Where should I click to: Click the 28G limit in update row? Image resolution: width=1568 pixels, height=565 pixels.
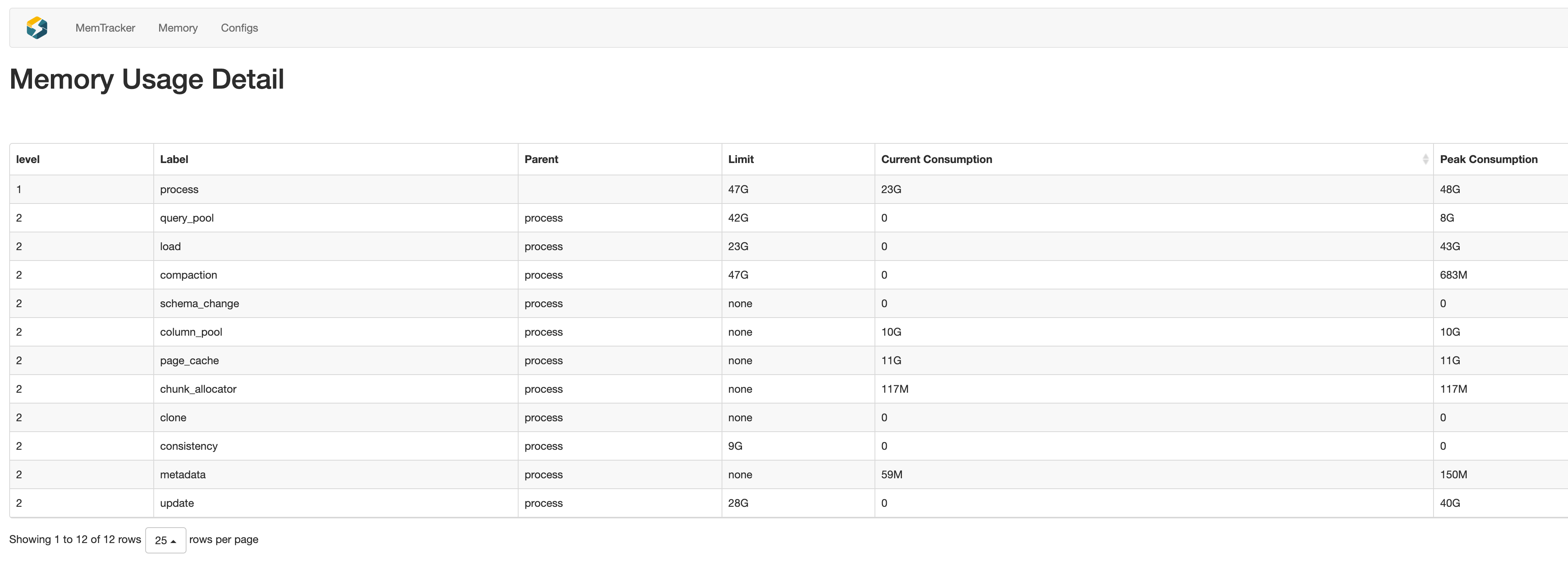pyautogui.click(x=739, y=503)
